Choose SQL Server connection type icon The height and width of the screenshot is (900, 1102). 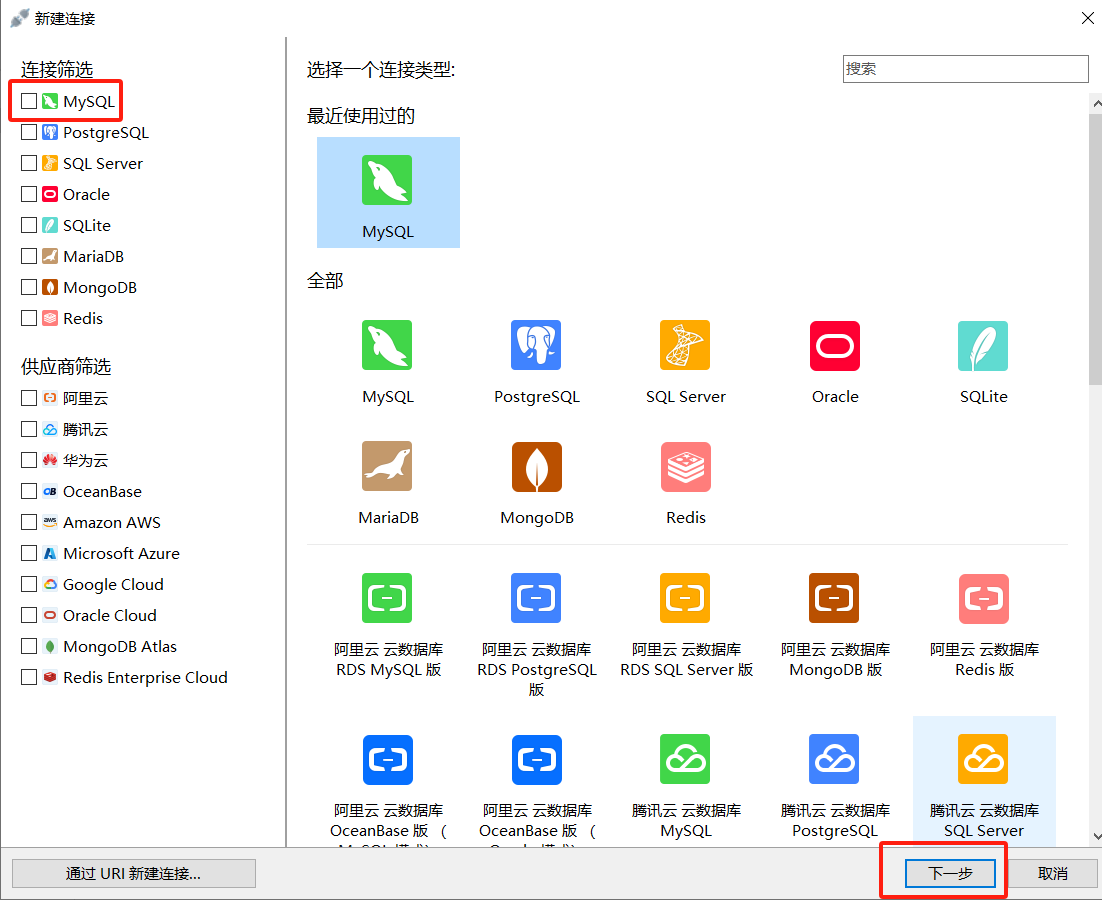685,345
